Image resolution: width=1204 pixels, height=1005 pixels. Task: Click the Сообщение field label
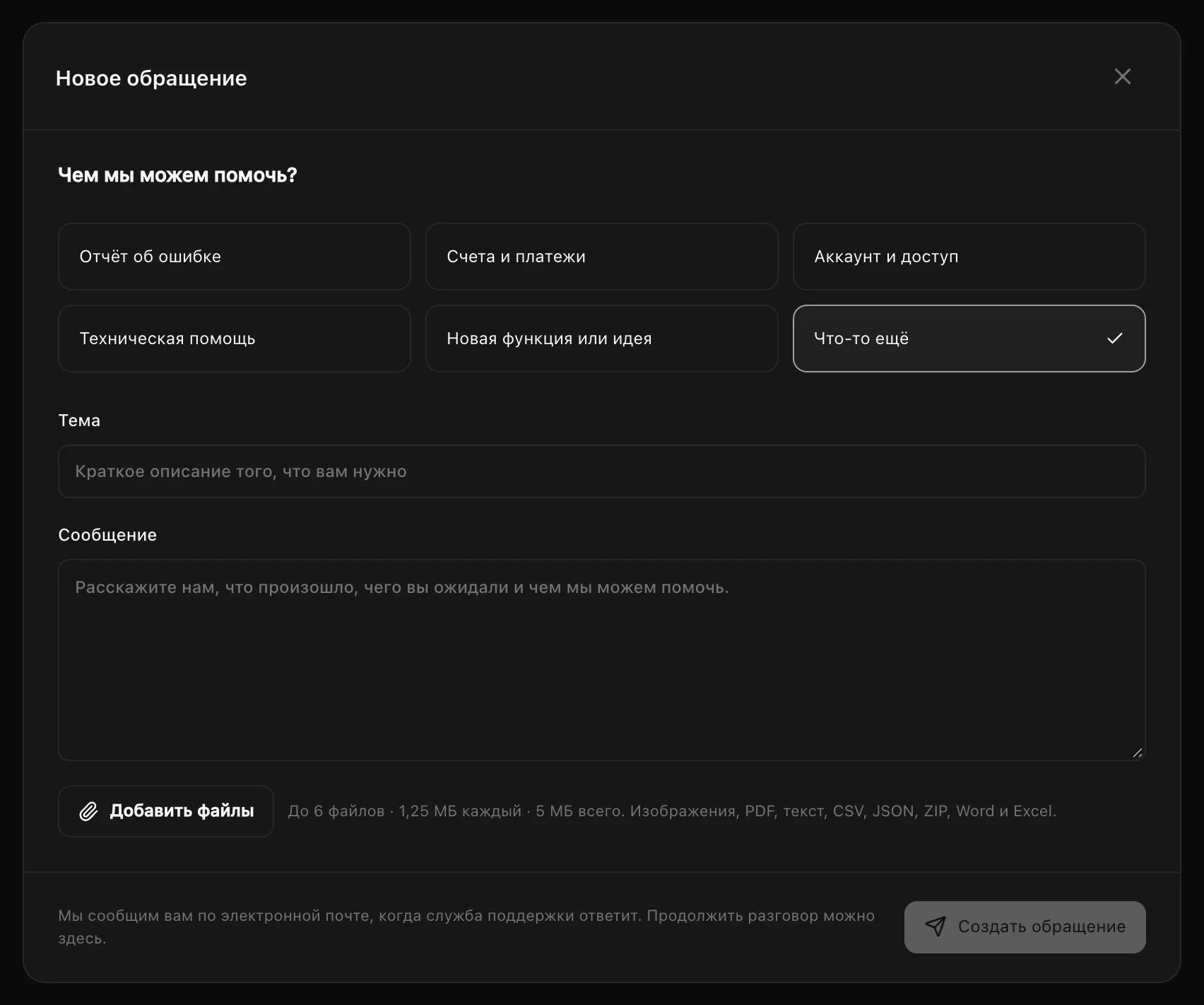coord(107,535)
